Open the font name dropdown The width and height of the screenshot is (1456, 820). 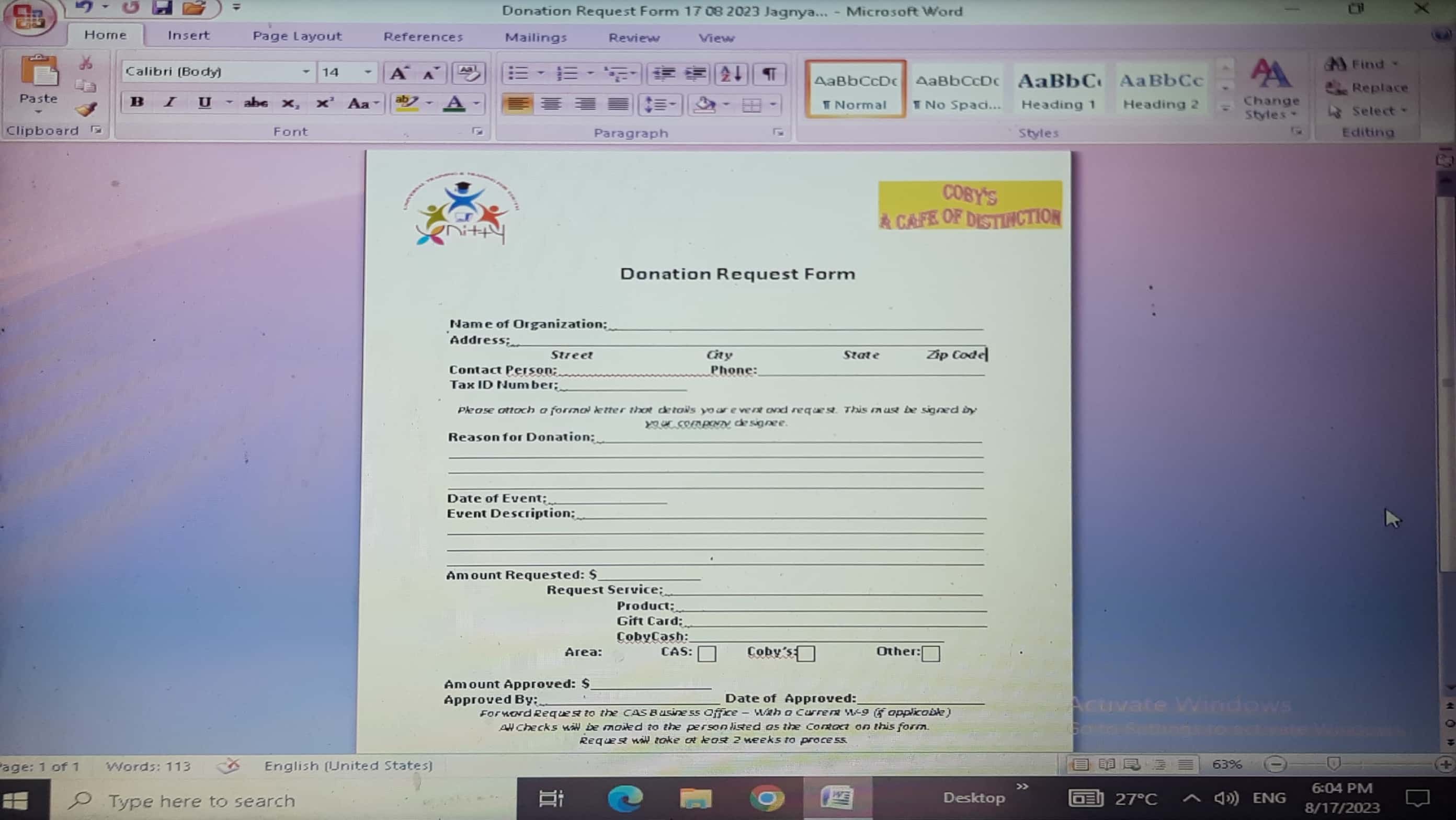pos(305,72)
